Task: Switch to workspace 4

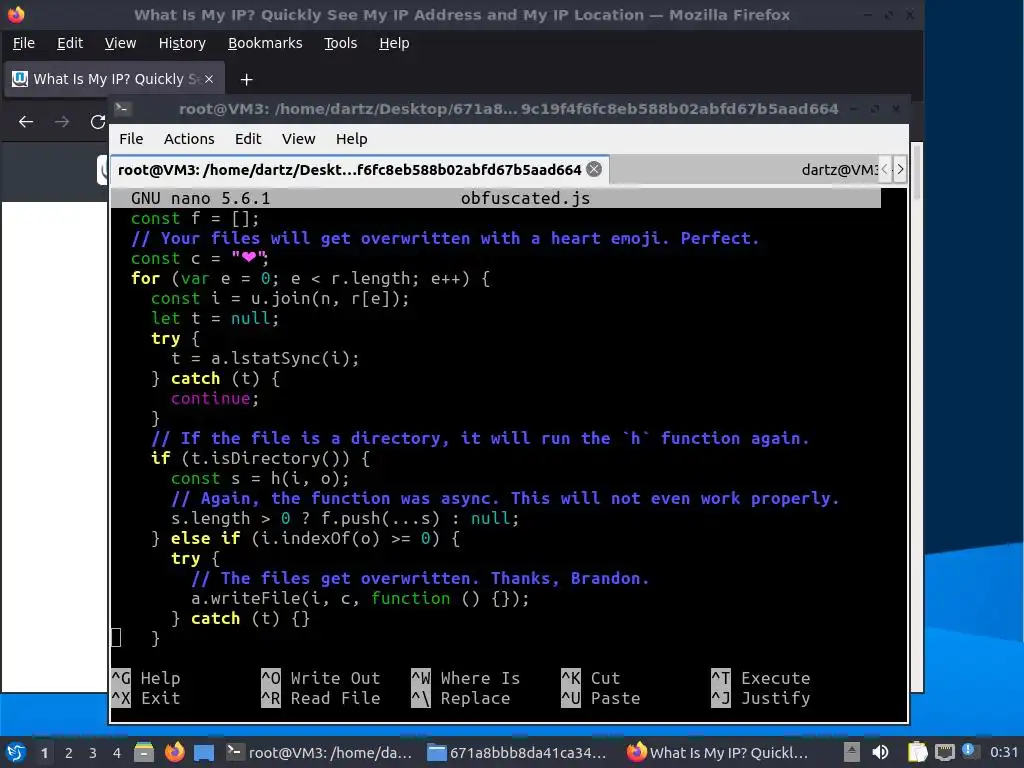Action: tap(117, 753)
